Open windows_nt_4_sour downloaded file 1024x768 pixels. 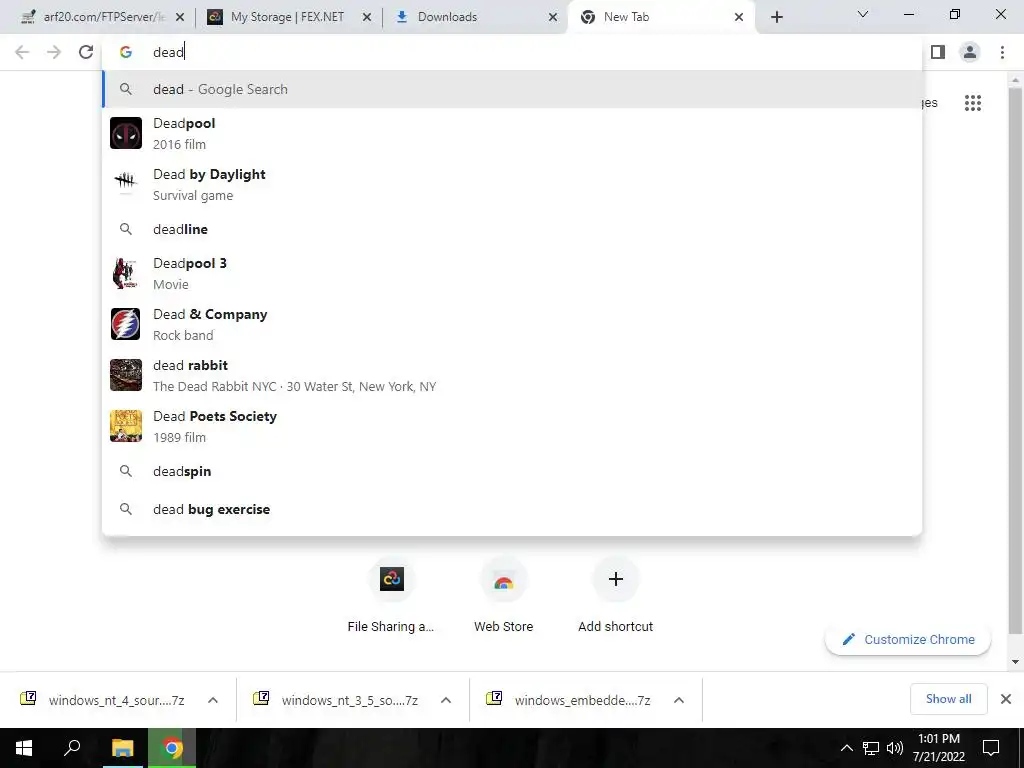point(103,700)
